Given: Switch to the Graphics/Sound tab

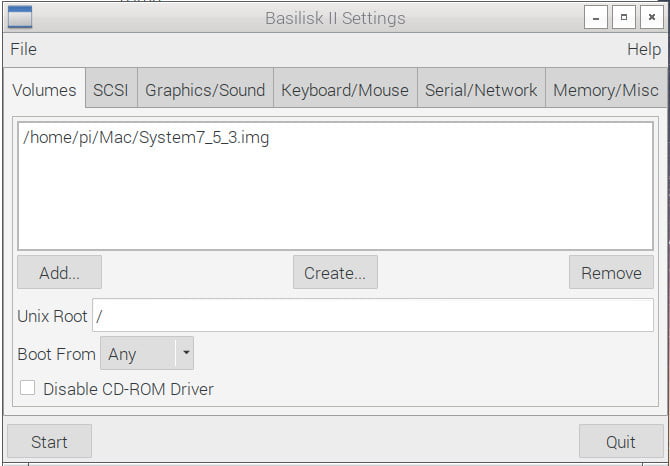Looking at the screenshot, I should (205, 90).
